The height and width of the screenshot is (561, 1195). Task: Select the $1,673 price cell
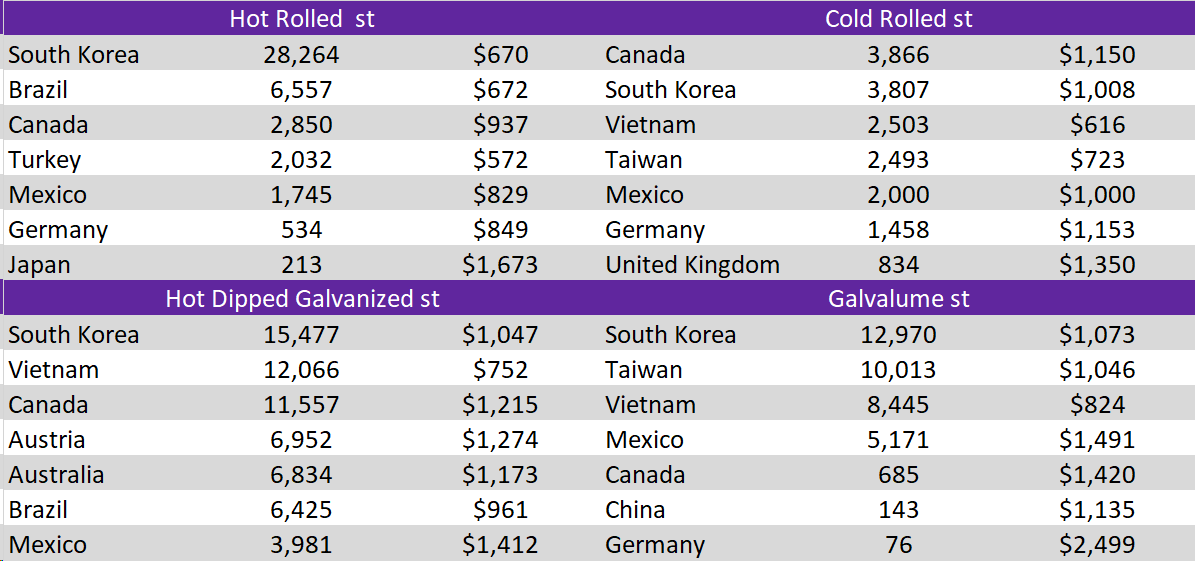tap(500, 265)
